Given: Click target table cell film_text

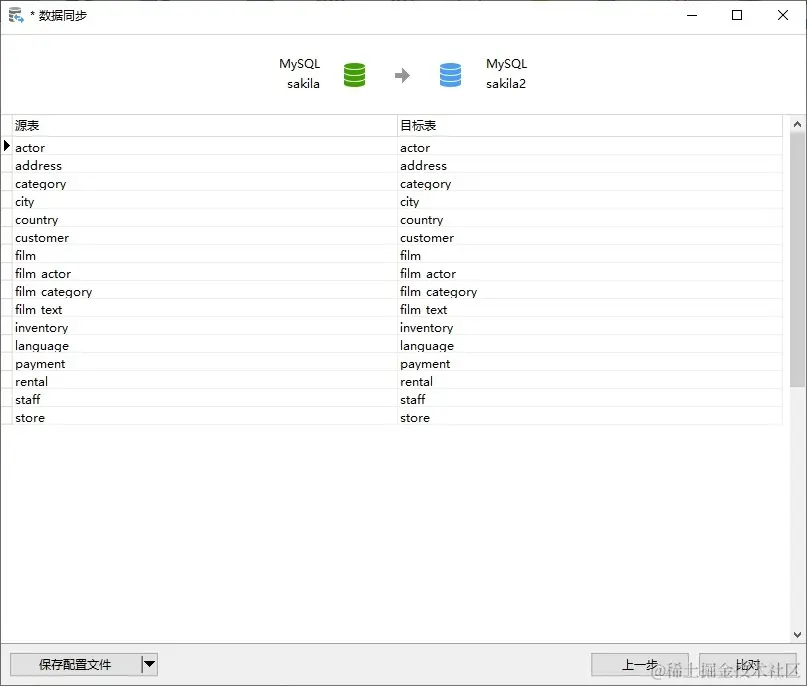Looking at the screenshot, I should pyautogui.click(x=590, y=308).
